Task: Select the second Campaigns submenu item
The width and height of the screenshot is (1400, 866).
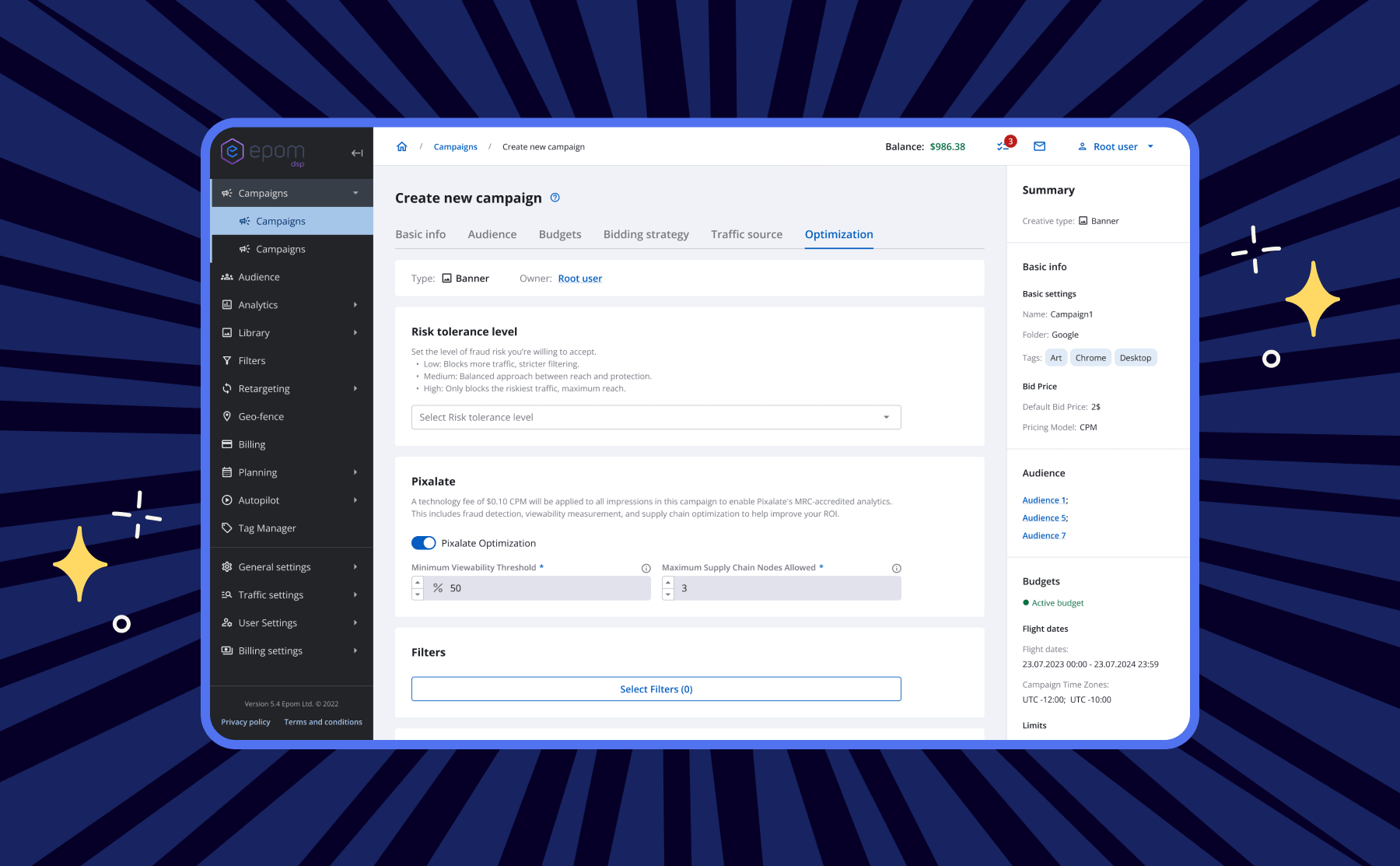Action: point(292,249)
